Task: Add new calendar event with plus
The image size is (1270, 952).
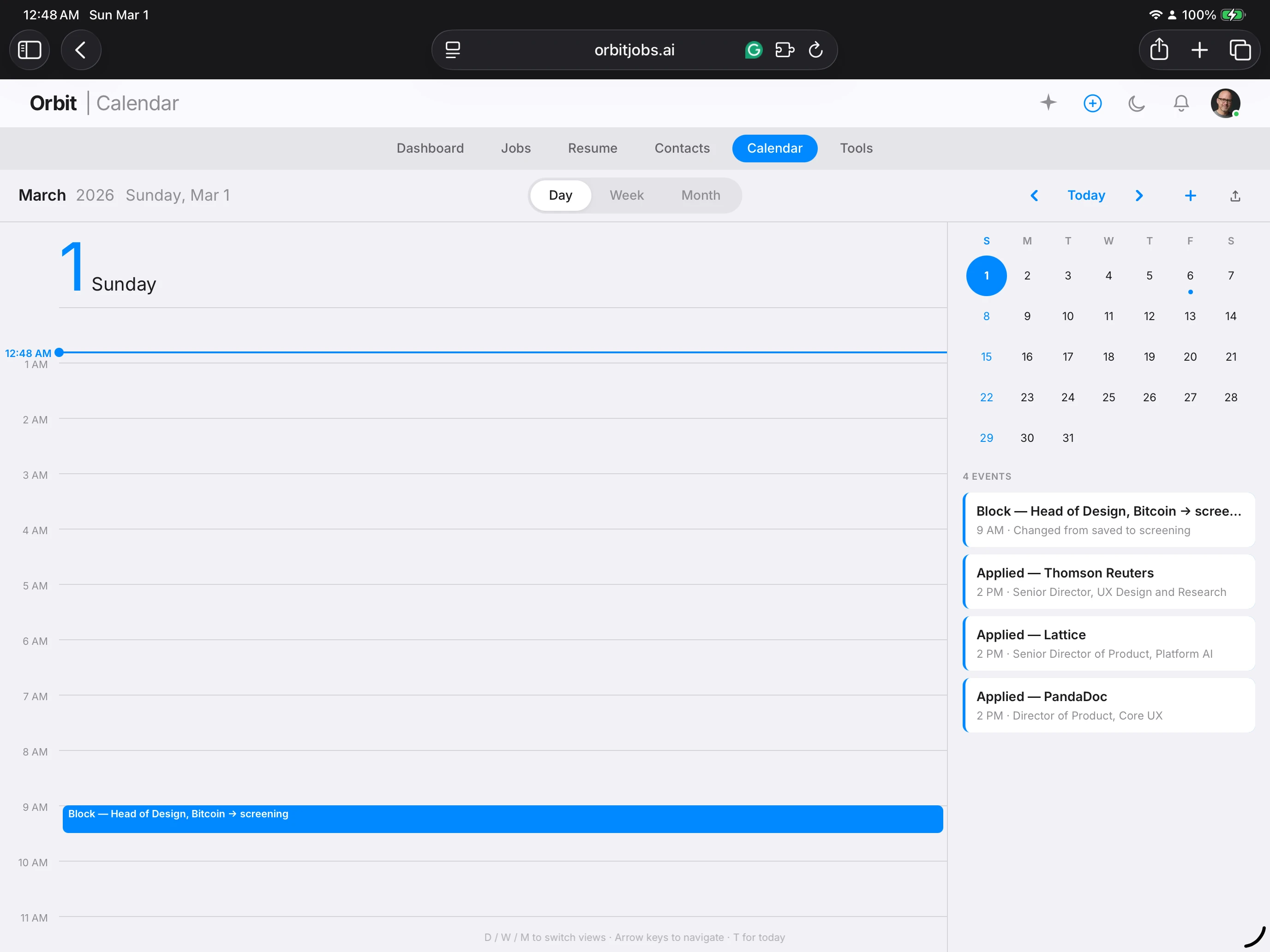Action: point(1190,196)
